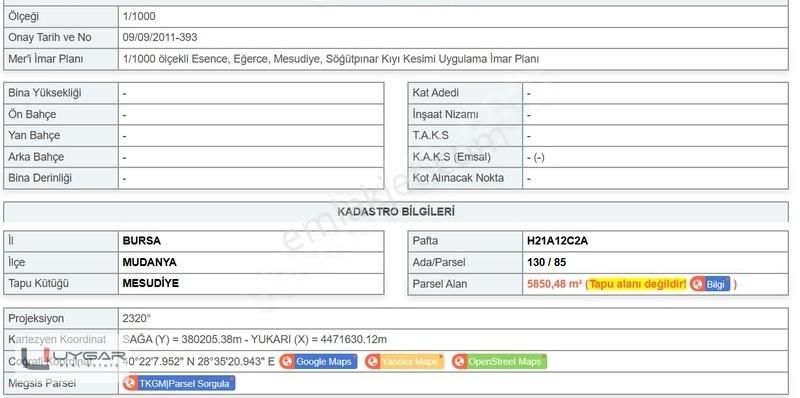This screenshot has height=398, width=800.
Task: Click the red icon on TKGM Parsel Sorgula
Action: (x=131, y=383)
